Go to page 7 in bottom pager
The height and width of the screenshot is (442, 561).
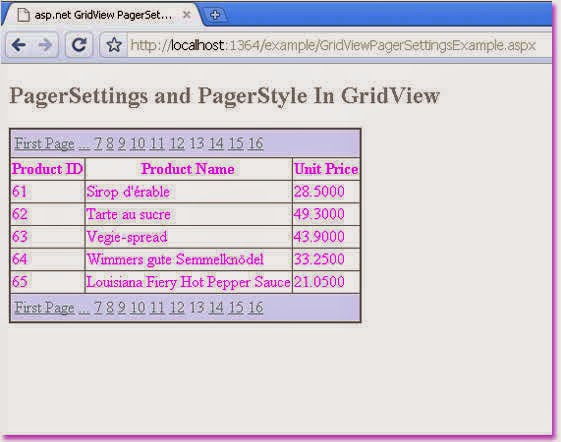(x=98, y=307)
